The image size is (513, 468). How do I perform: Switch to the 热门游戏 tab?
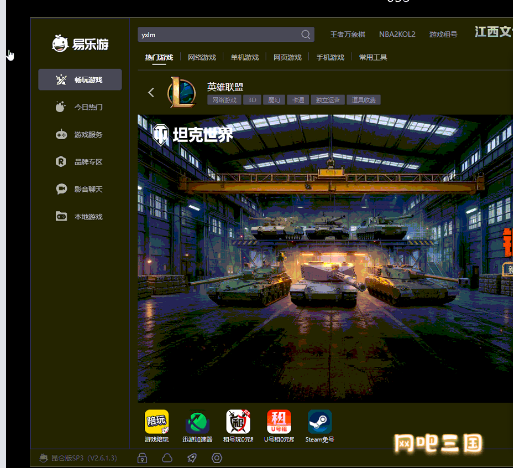pos(159,57)
